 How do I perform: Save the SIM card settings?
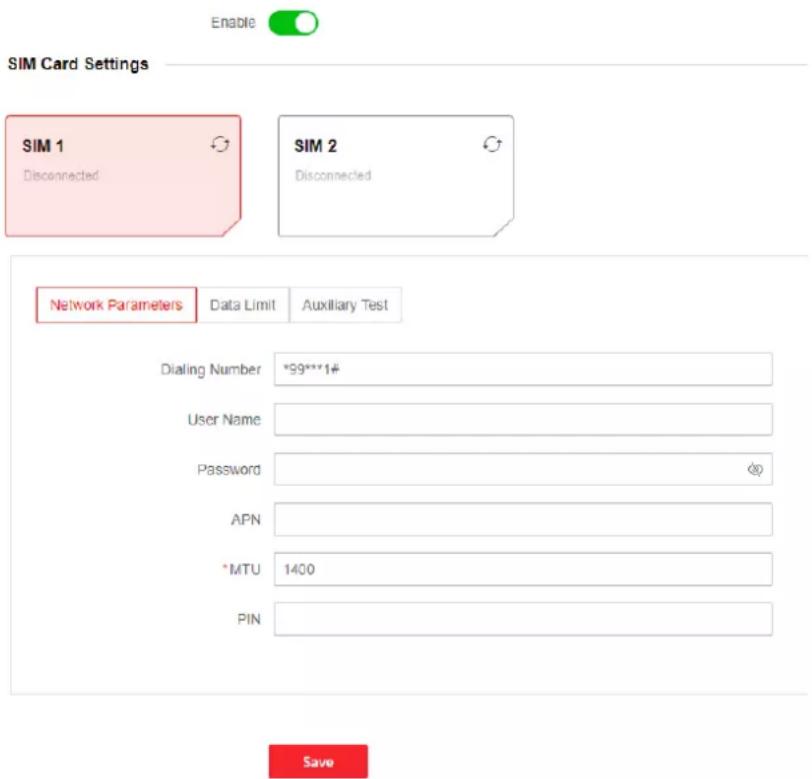tap(318, 761)
